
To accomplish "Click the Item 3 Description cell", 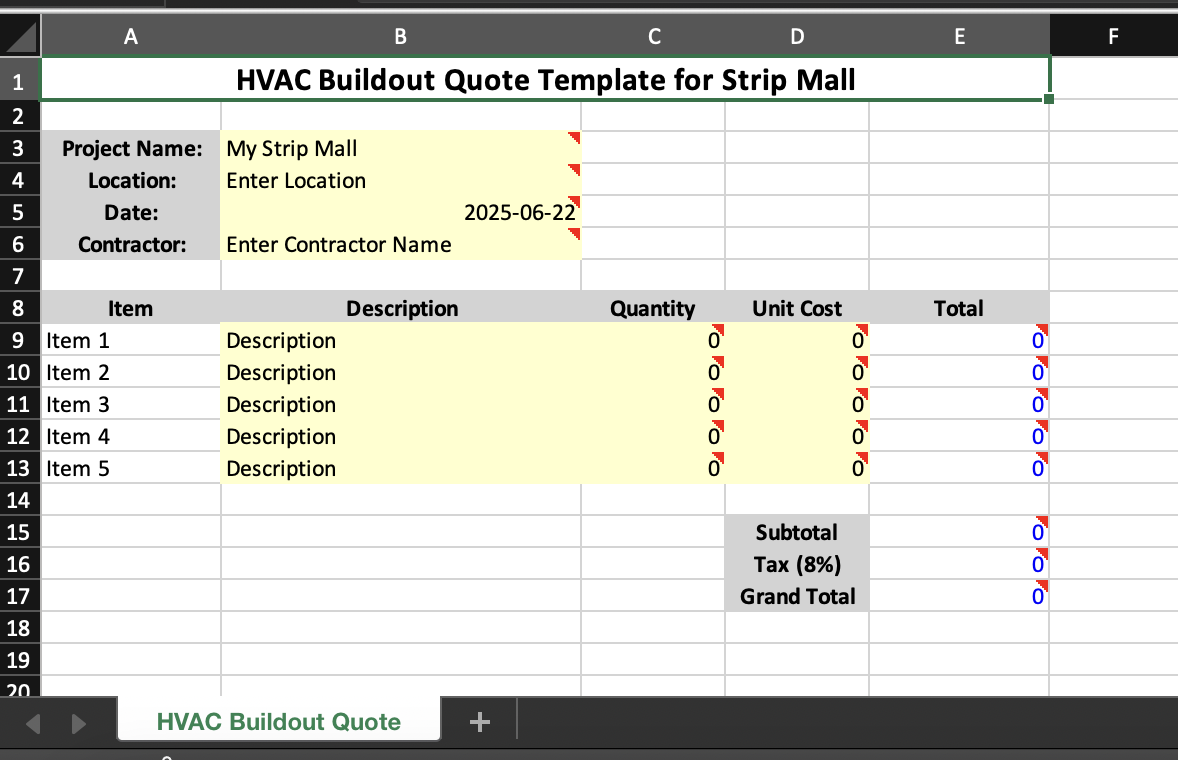I will point(400,404).
